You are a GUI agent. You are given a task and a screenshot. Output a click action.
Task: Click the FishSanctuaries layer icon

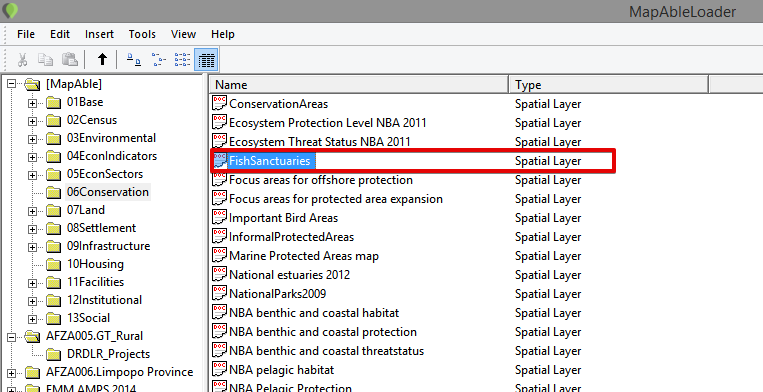point(220,160)
